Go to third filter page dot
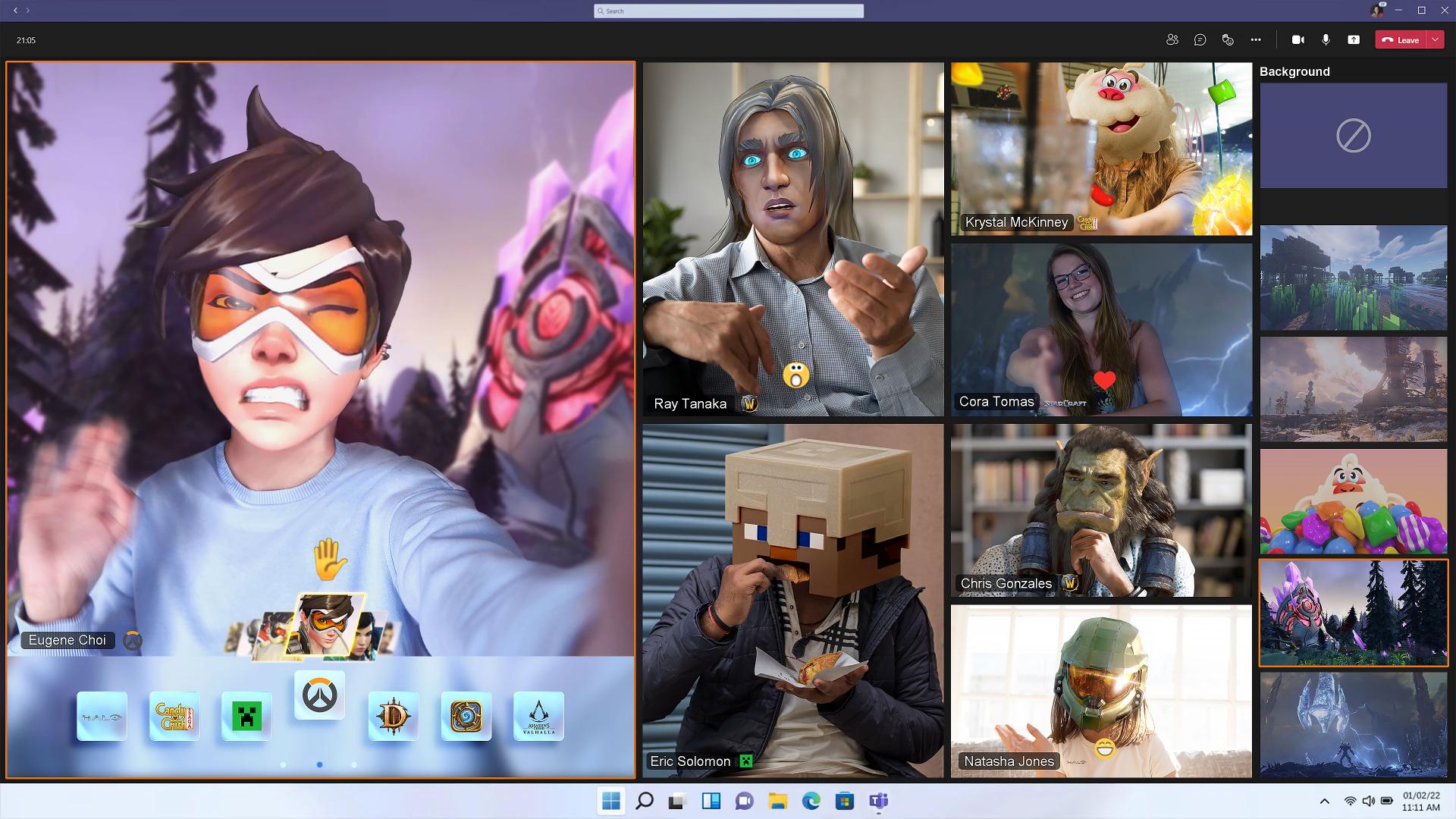Viewport: 1456px width, 819px height. [354, 764]
